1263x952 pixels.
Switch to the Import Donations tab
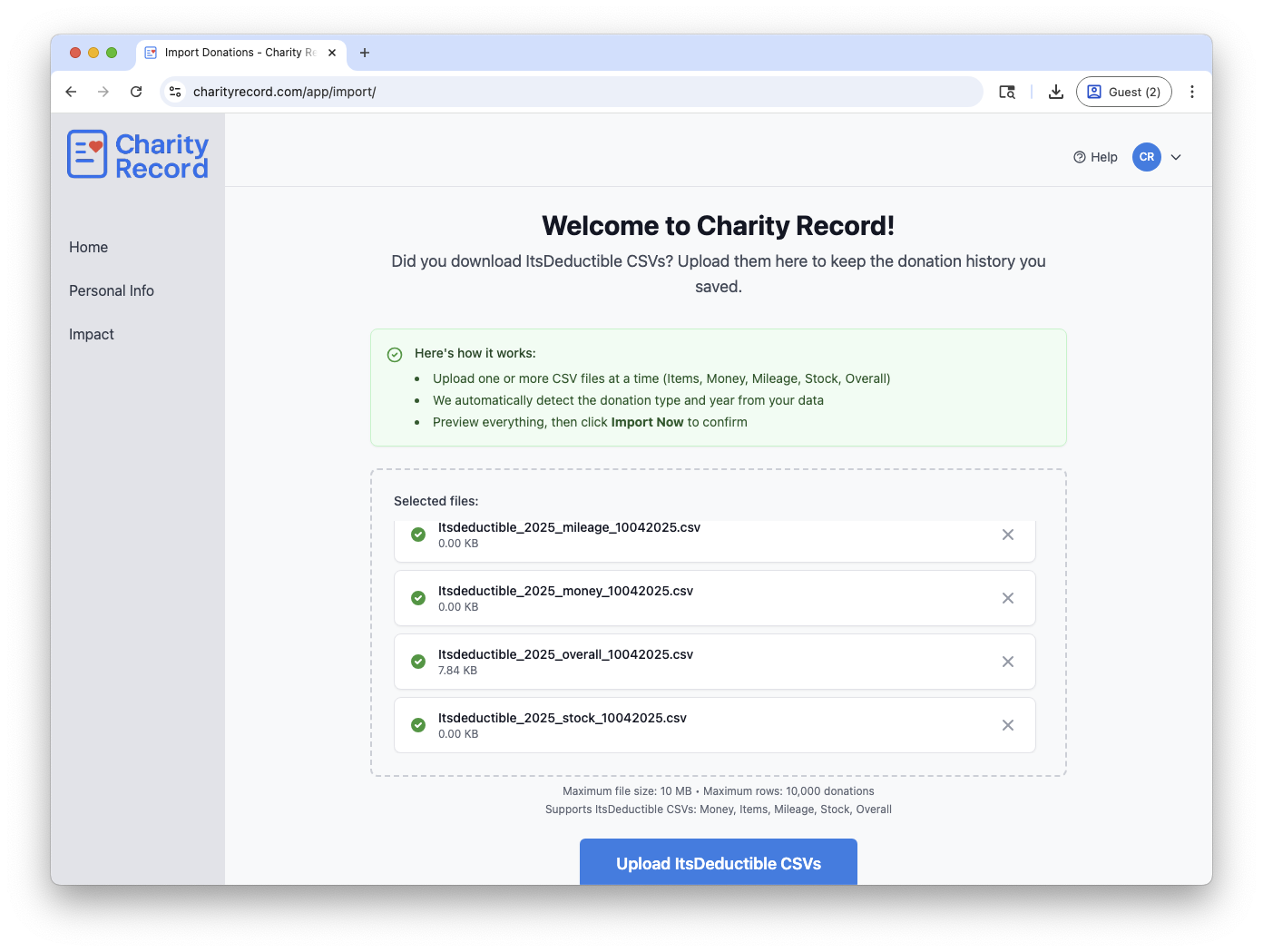(x=236, y=53)
